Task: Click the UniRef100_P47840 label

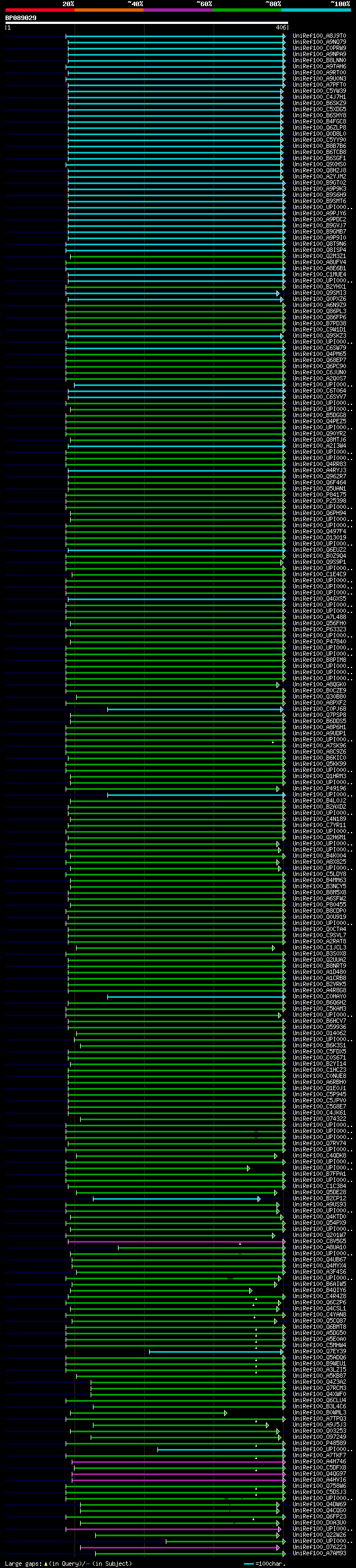Action: coord(319,641)
